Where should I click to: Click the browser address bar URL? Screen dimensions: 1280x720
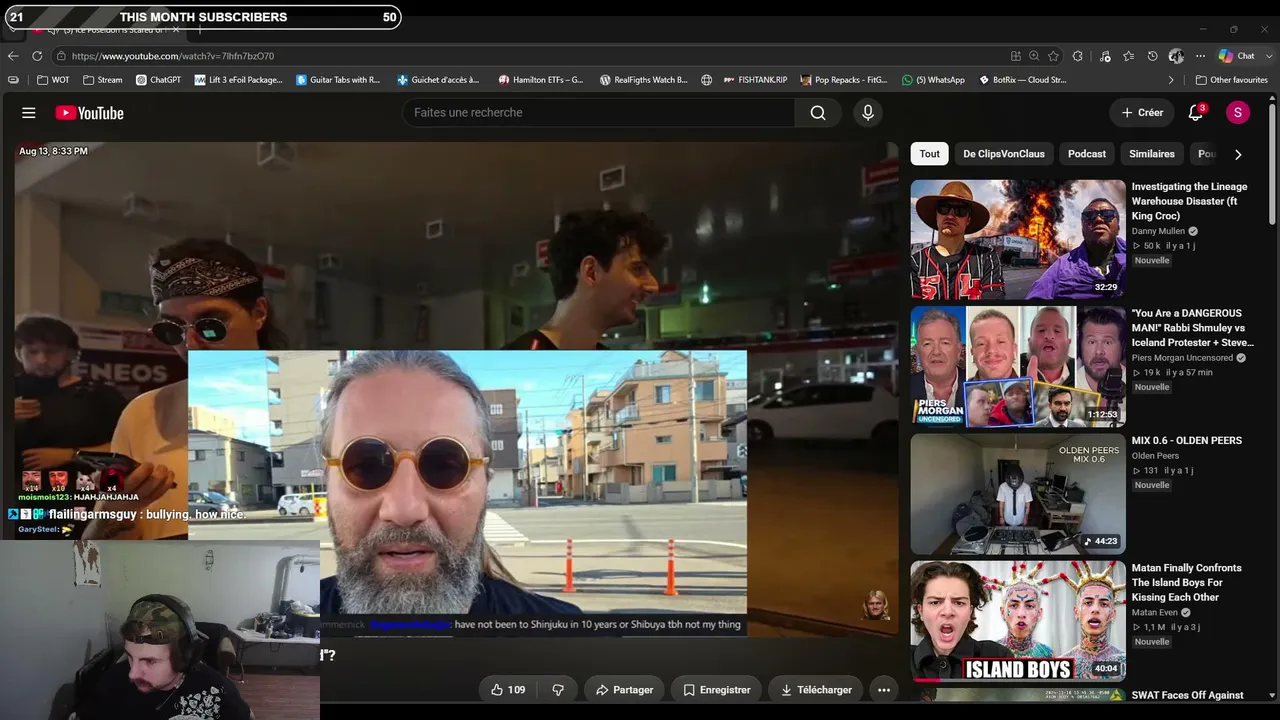pos(173,56)
